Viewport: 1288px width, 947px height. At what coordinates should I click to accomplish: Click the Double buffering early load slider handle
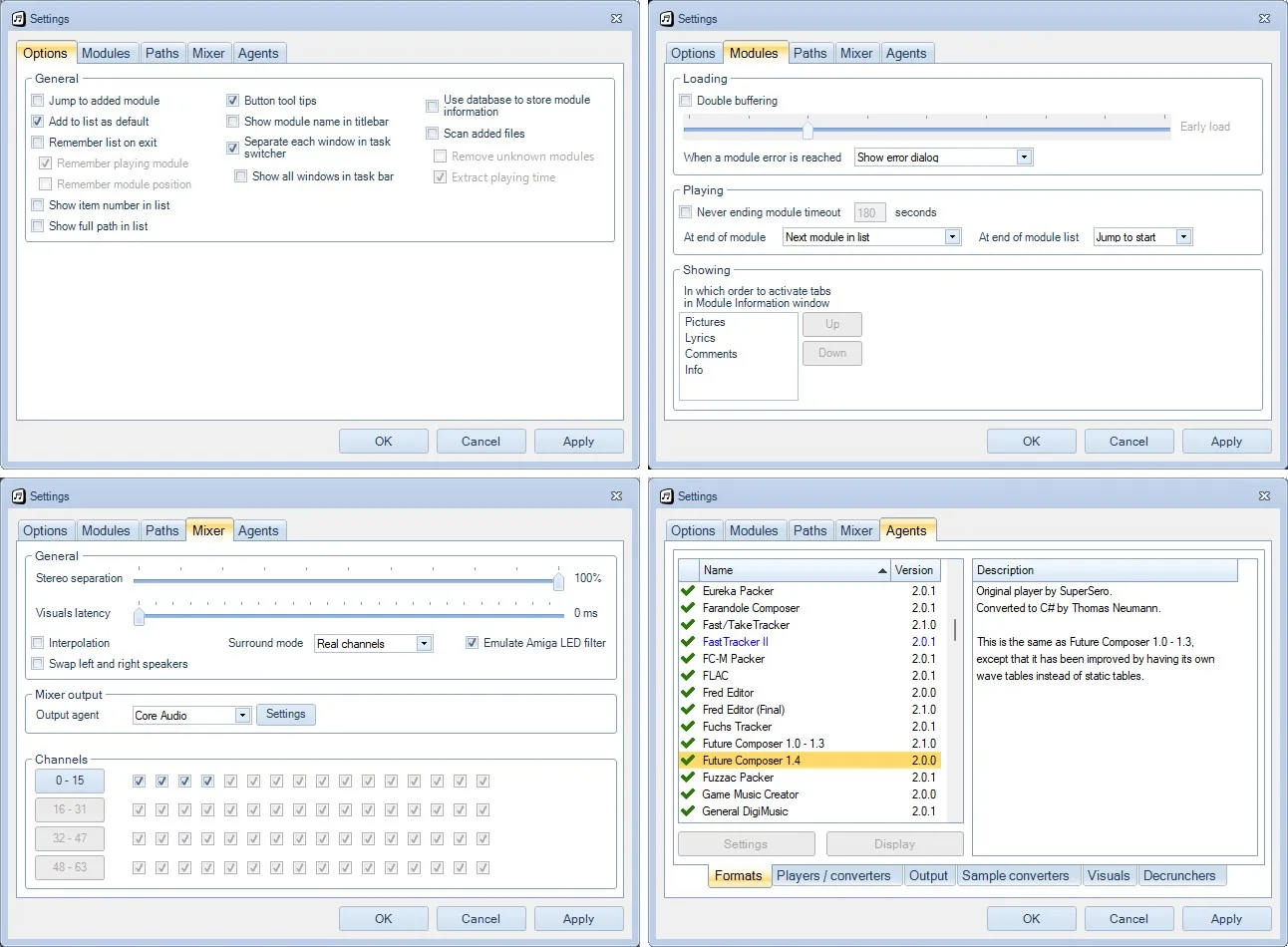(808, 129)
